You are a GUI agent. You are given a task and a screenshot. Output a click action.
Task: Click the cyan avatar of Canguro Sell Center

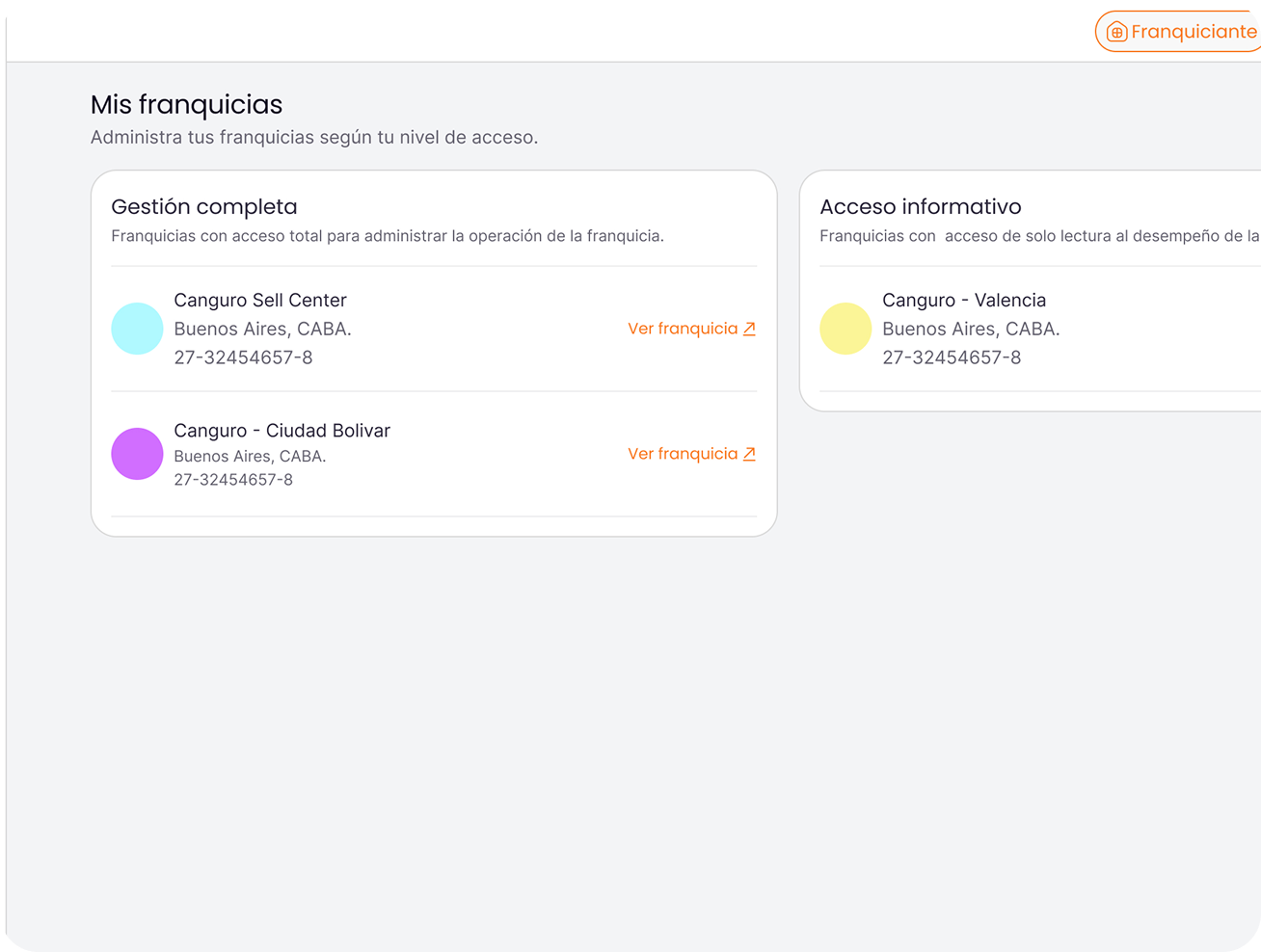[137, 329]
